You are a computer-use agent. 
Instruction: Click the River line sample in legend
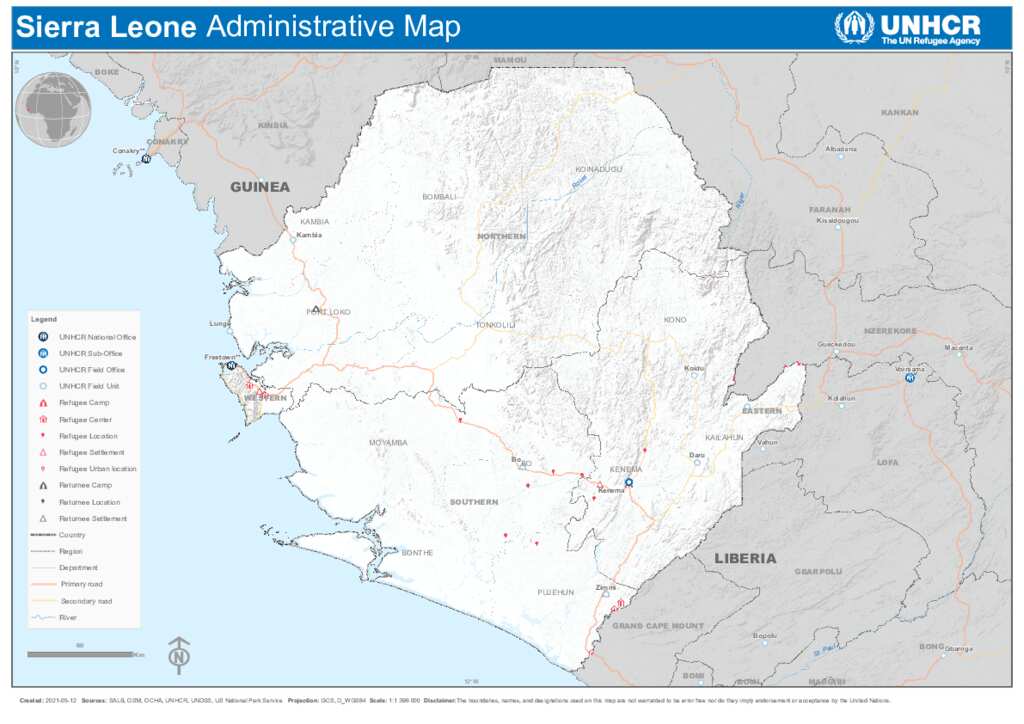click(x=43, y=617)
